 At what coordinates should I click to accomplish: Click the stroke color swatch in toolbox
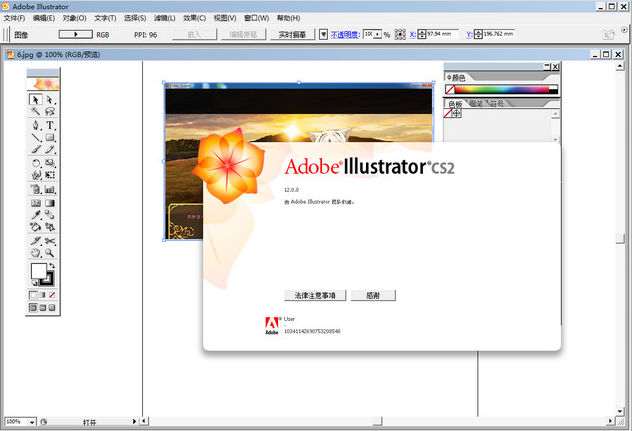pos(48,279)
